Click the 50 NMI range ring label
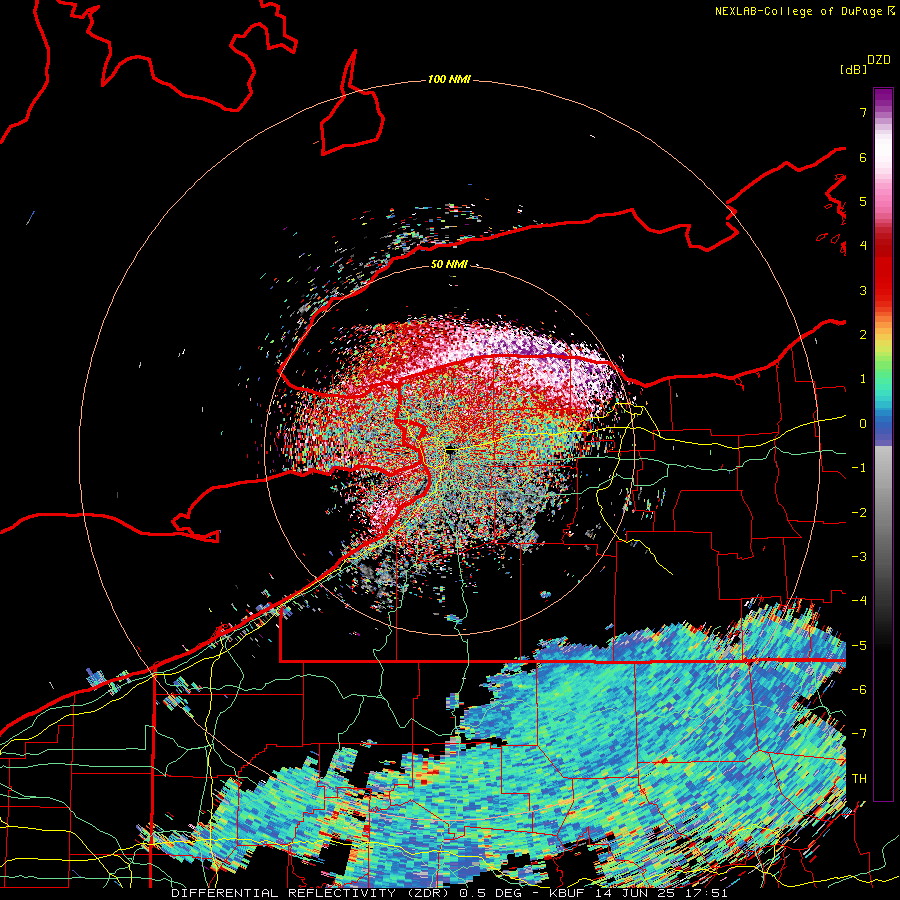This screenshot has width=900, height=900. pyautogui.click(x=449, y=264)
